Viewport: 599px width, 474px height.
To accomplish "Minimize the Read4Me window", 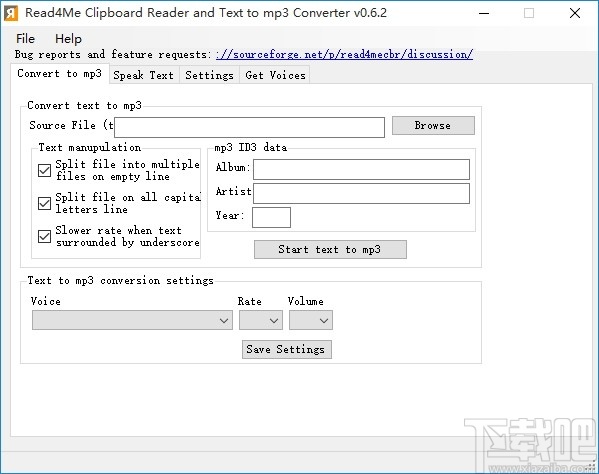I will pos(484,13).
